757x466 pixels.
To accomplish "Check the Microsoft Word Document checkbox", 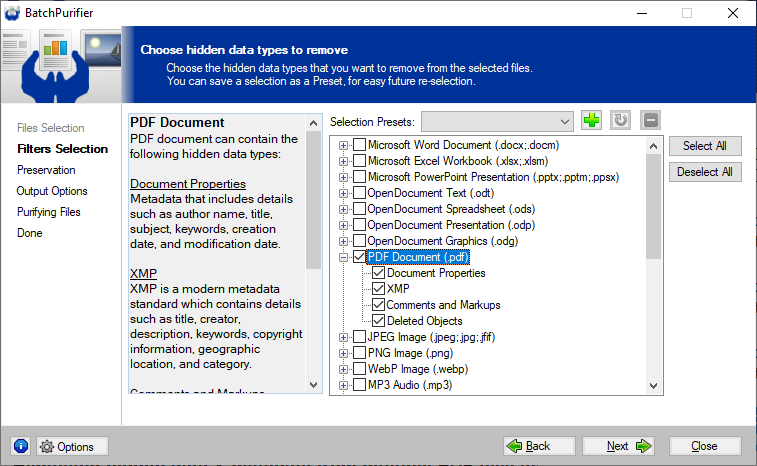I will 359,145.
